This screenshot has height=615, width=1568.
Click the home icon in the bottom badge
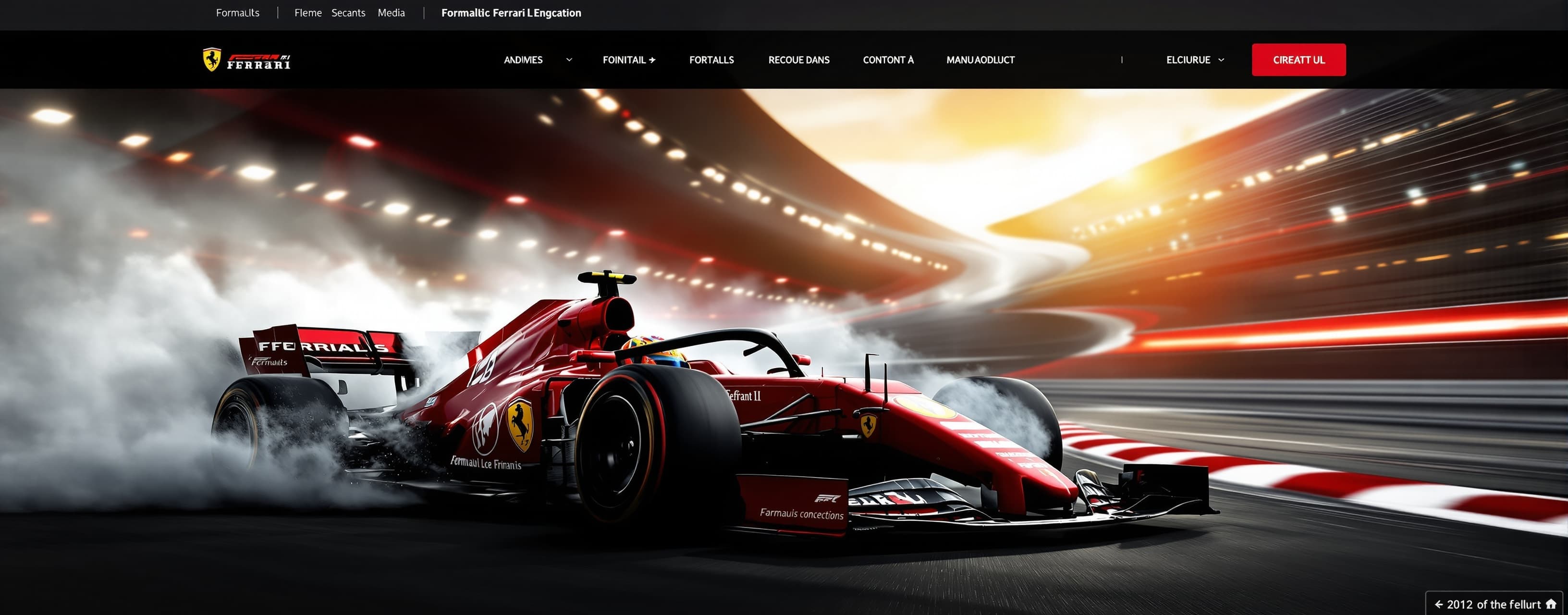[1551, 604]
